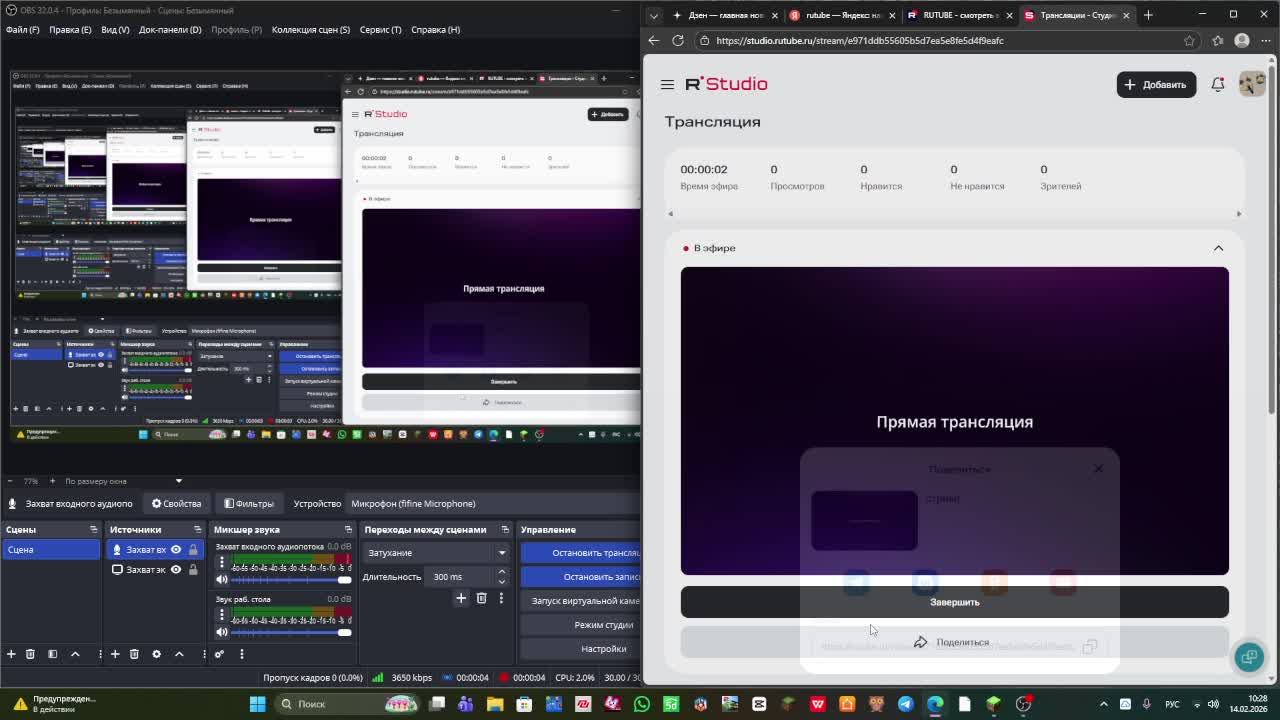Click Завершить to end RUTUBE stream

coord(955,602)
